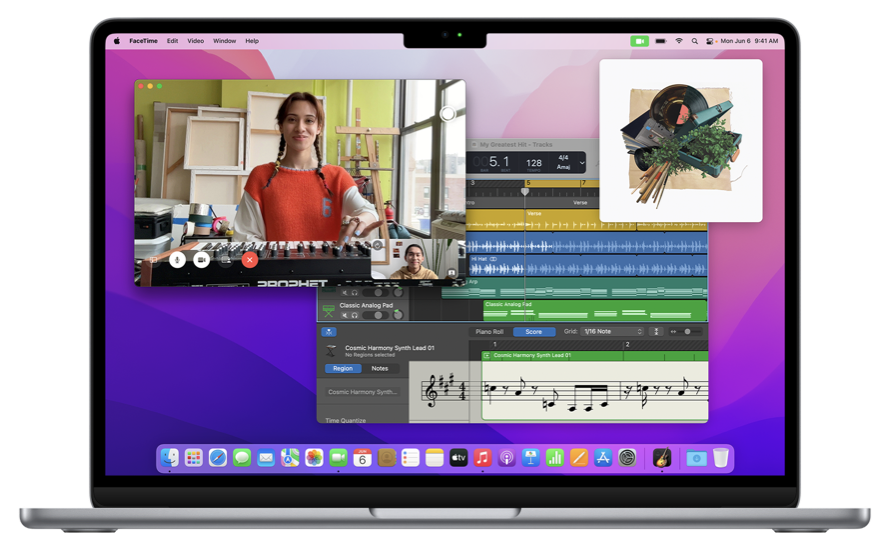Screen dimensions: 890x550
Task: Adjust the editor horizontal zoom slider
Action: tap(686, 331)
